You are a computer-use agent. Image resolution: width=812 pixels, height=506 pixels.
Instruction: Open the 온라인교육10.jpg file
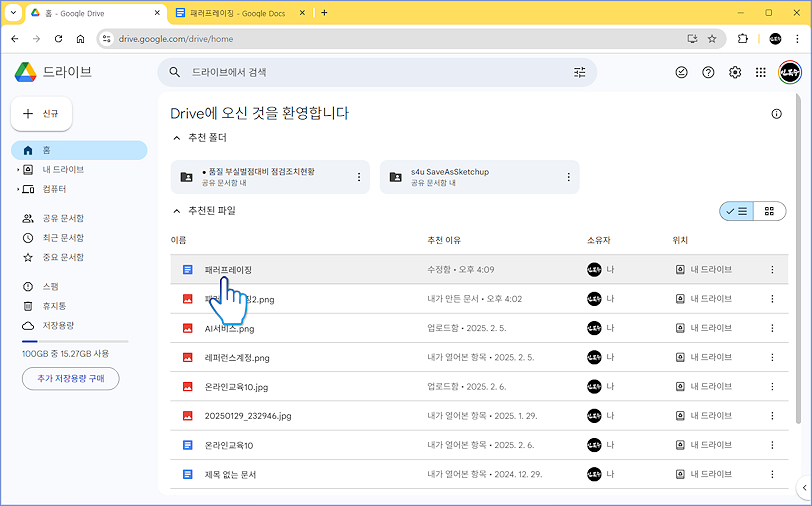pos(236,387)
